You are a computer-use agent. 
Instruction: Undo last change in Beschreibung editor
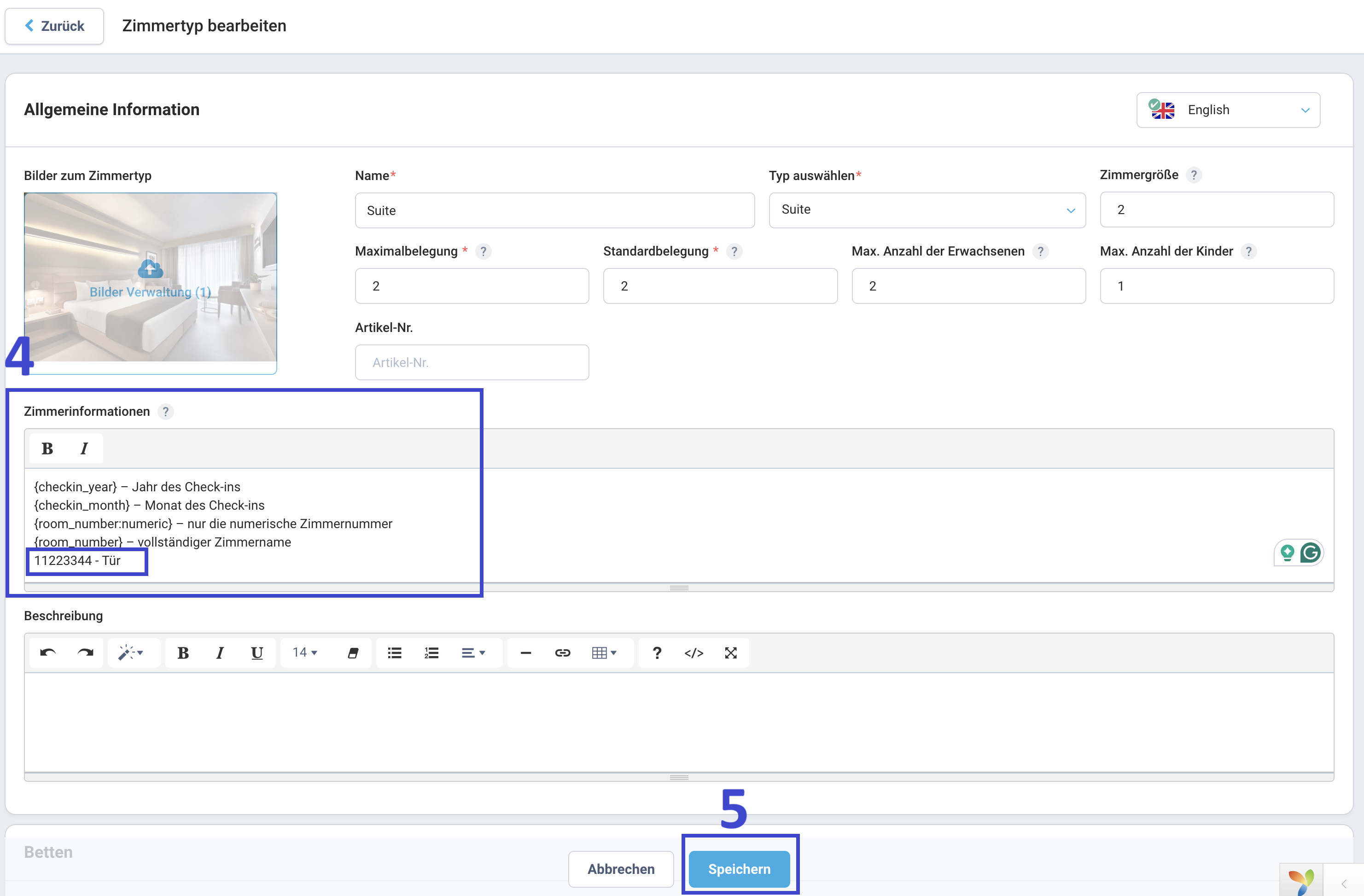[48, 652]
